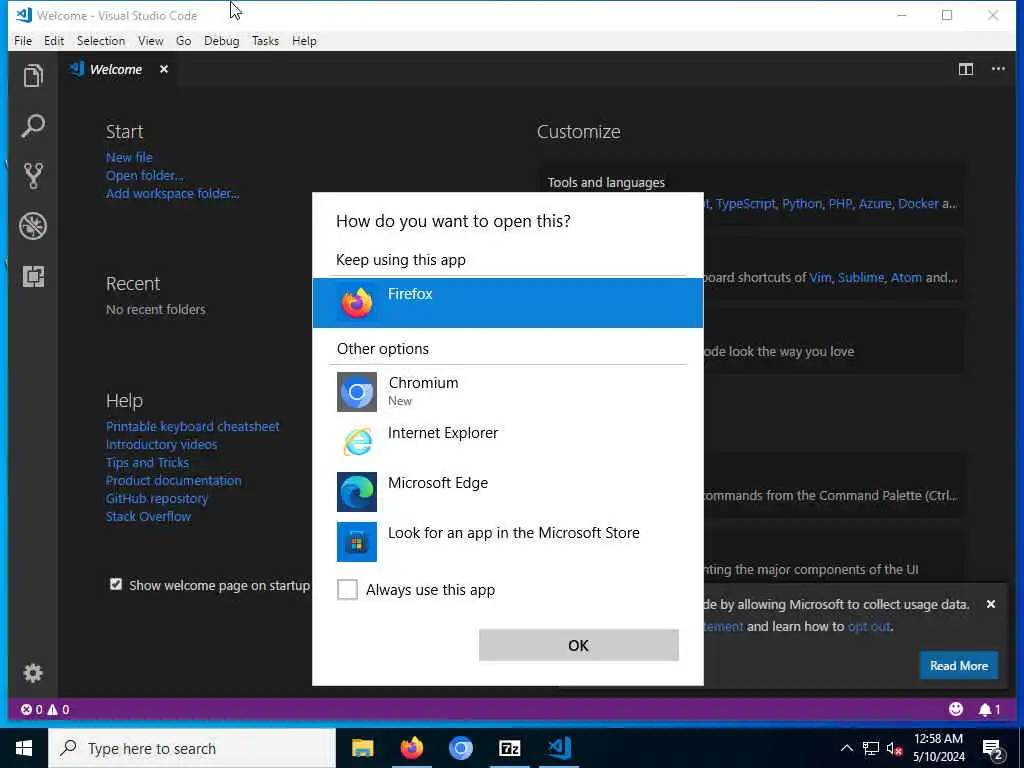Confirm with the OK button

pos(579,645)
